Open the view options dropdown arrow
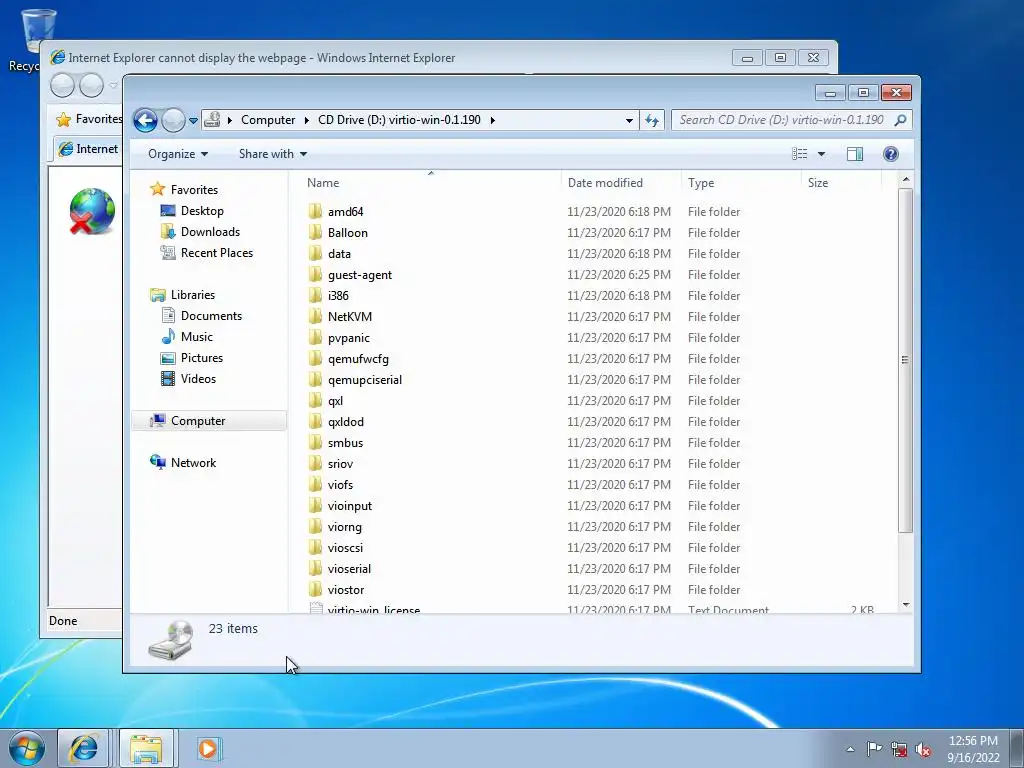Screen dimensions: 1024x768 822,154
